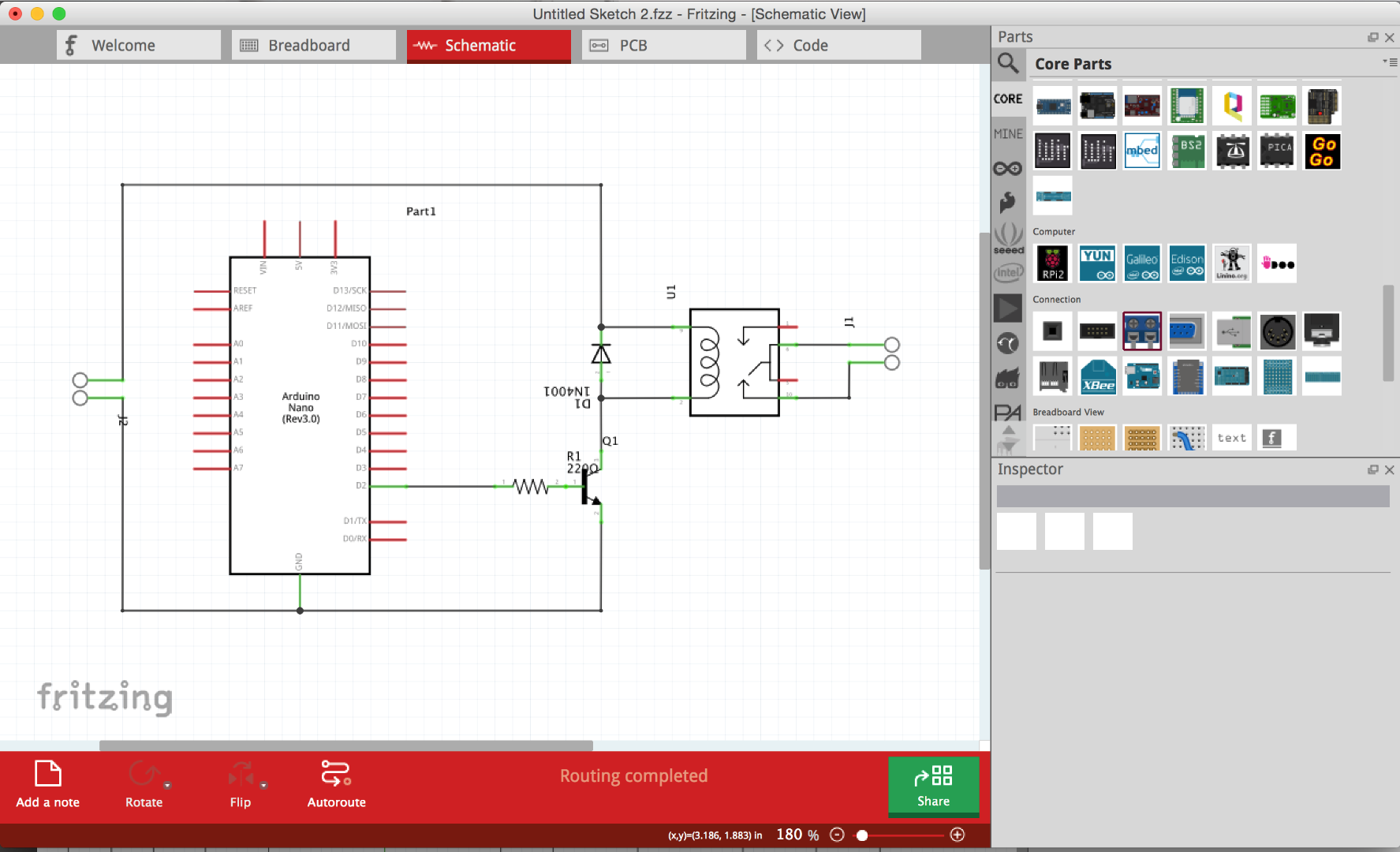This screenshot has width=1400, height=852.
Task: Float the Inspector panel
Action: pos(1373,469)
